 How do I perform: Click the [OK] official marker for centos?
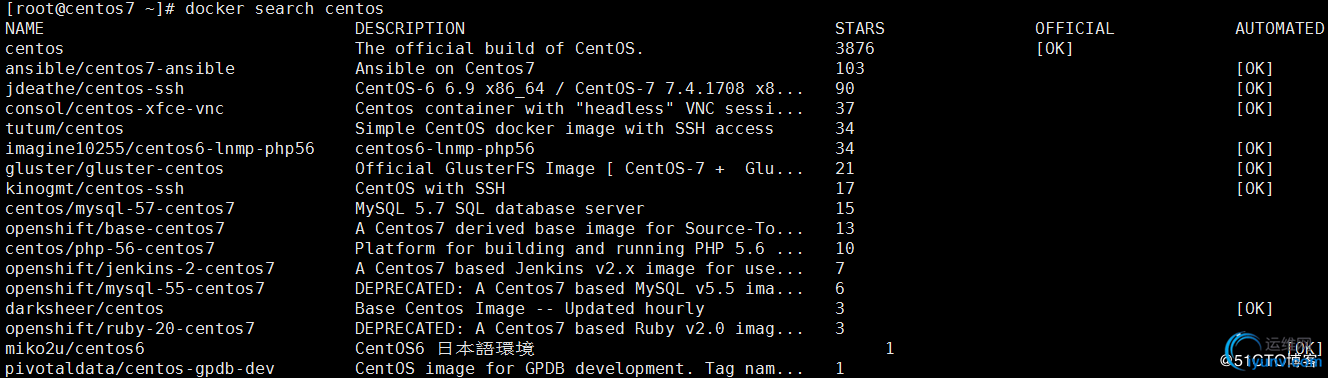(1055, 48)
